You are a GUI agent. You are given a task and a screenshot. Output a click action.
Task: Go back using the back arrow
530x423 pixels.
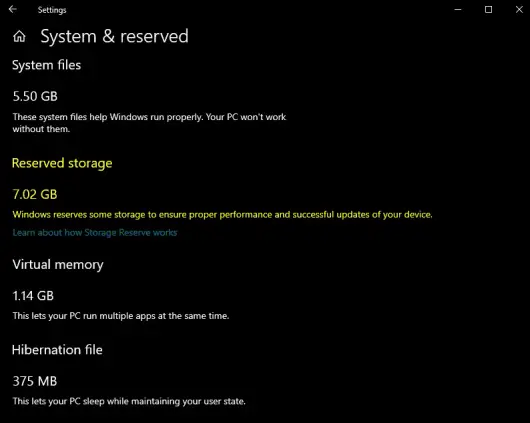(13, 9)
